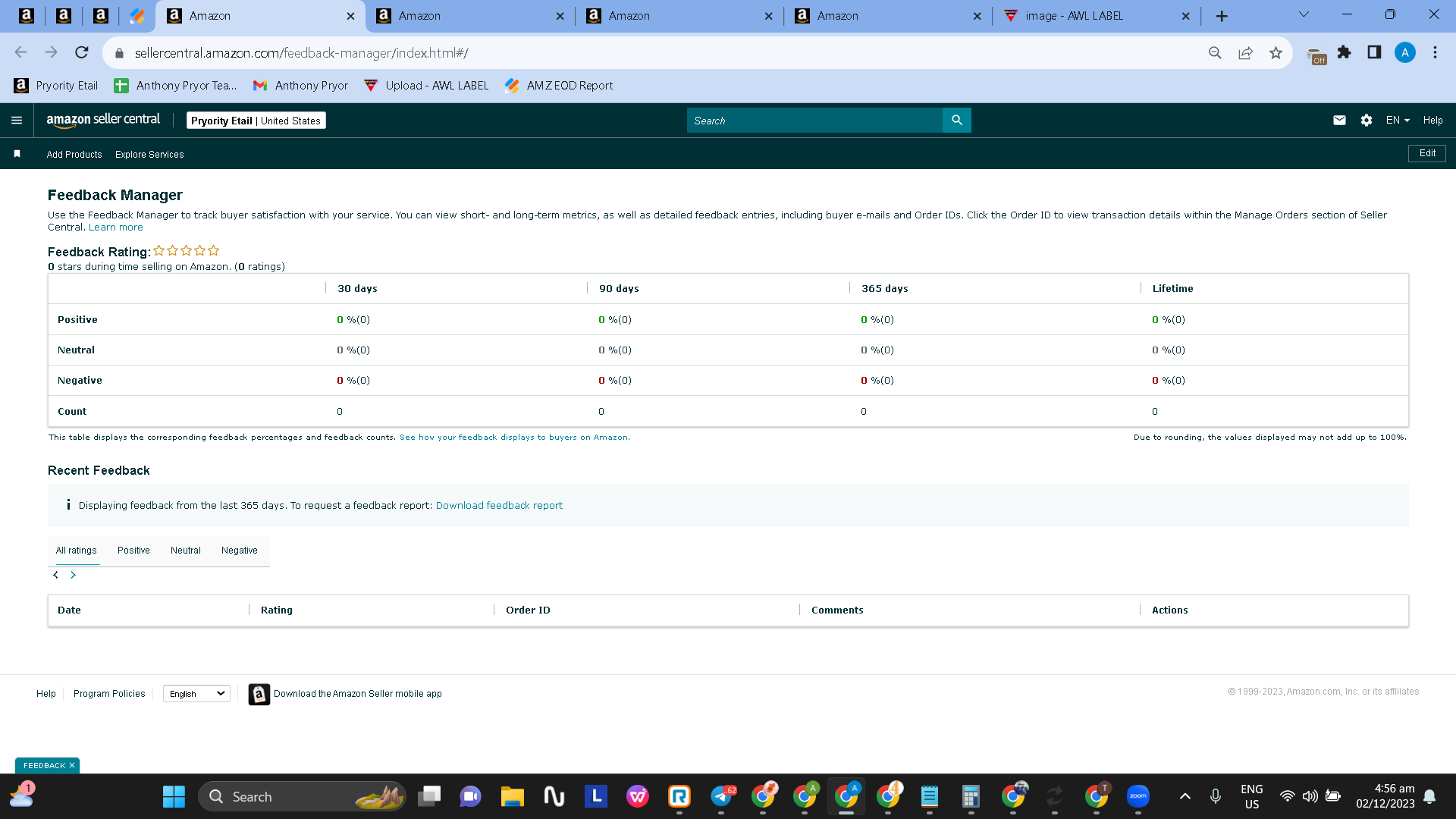The image size is (1456, 819).
Task: Click the zoom magnifier icon in address bar
Action: 1215,52
